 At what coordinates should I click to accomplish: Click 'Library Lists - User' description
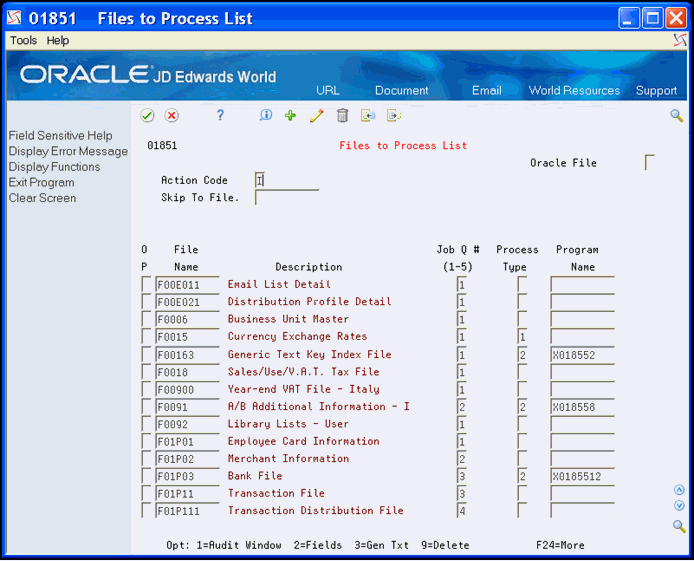pos(288,423)
